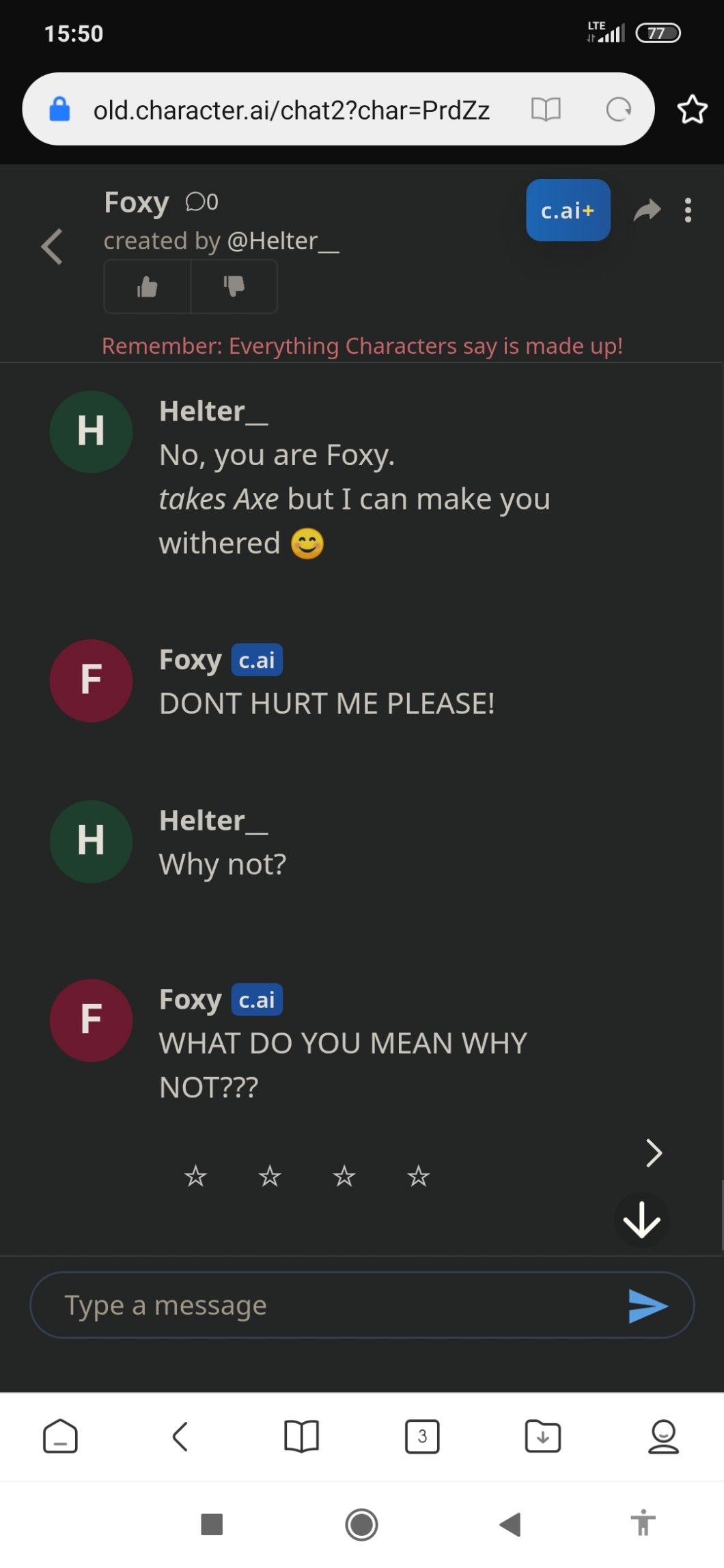Open the three-dot options menu

click(688, 210)
